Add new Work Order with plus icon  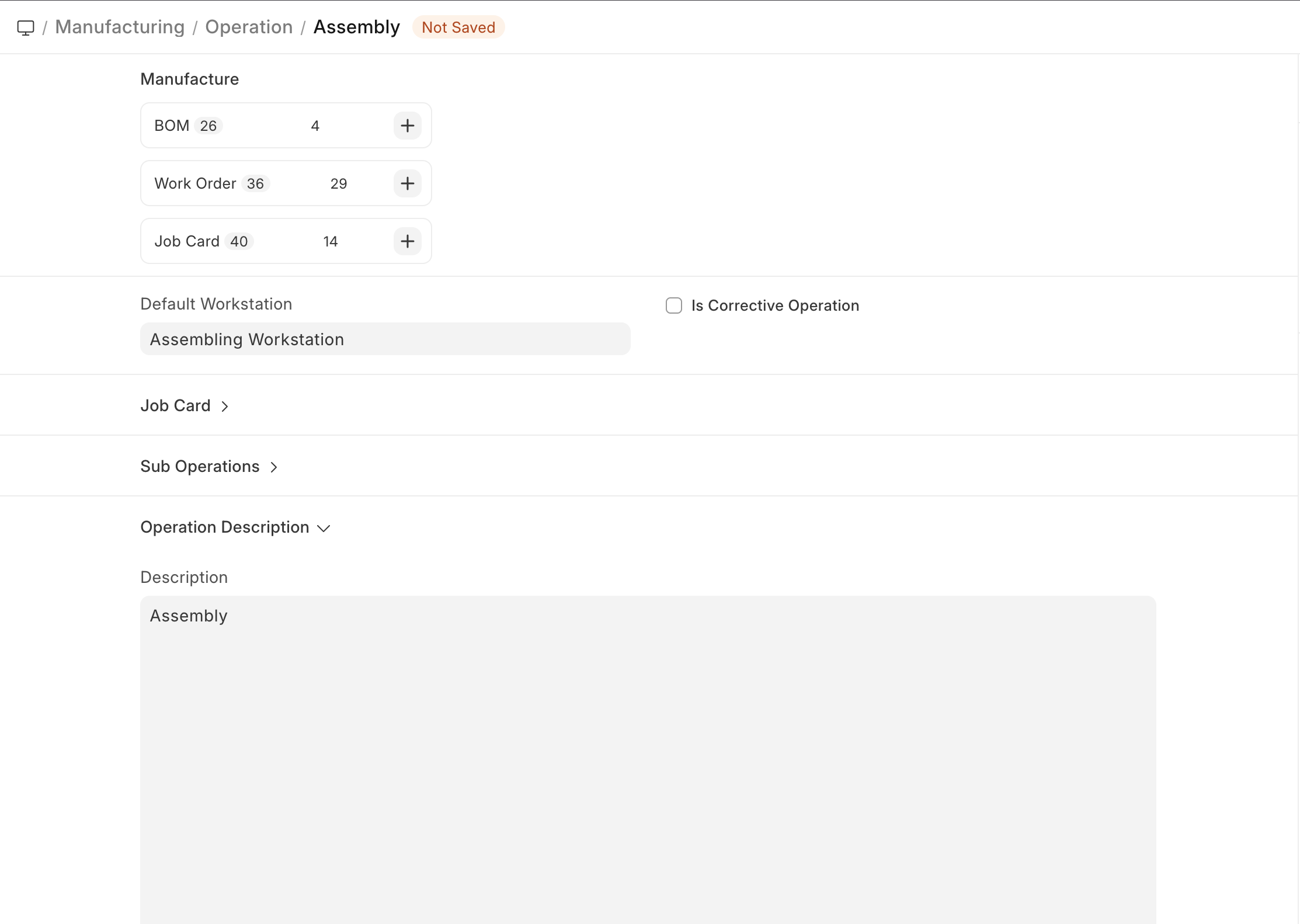(x=407, y=183)
